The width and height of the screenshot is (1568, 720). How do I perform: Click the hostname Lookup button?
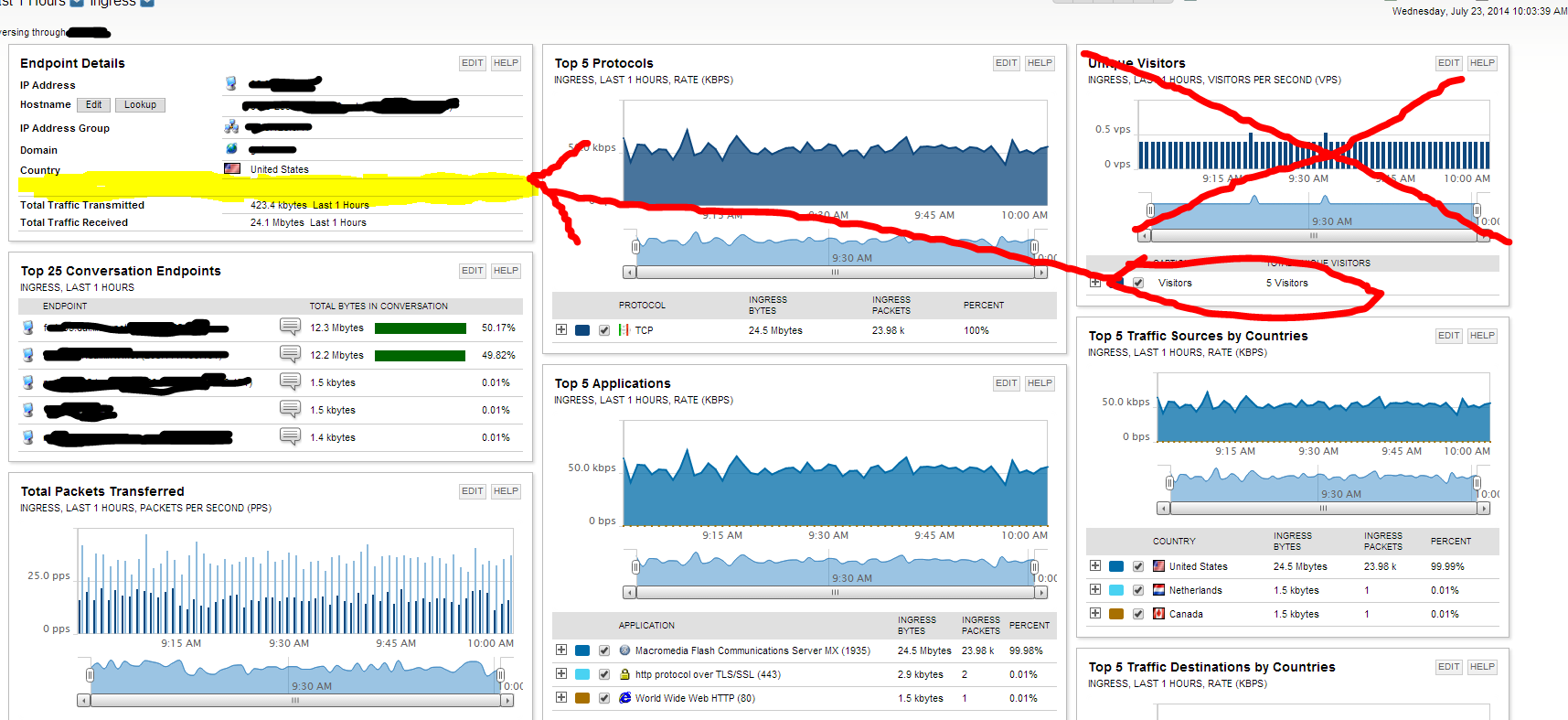tap(141, 105)
